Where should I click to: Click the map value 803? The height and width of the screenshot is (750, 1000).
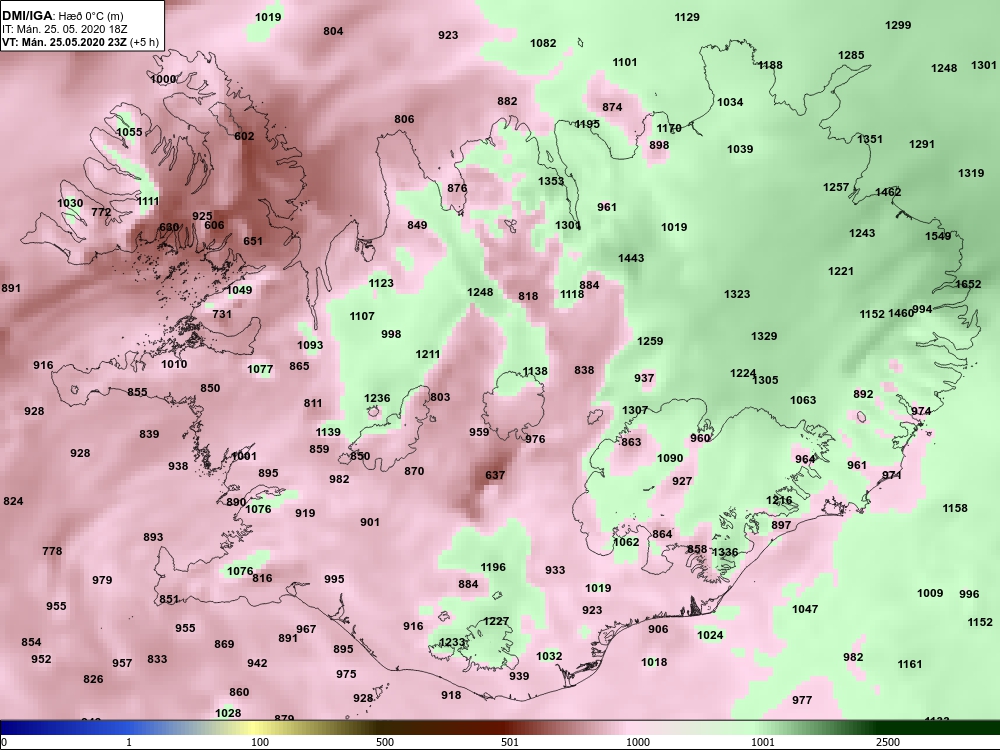click(440, 397)
